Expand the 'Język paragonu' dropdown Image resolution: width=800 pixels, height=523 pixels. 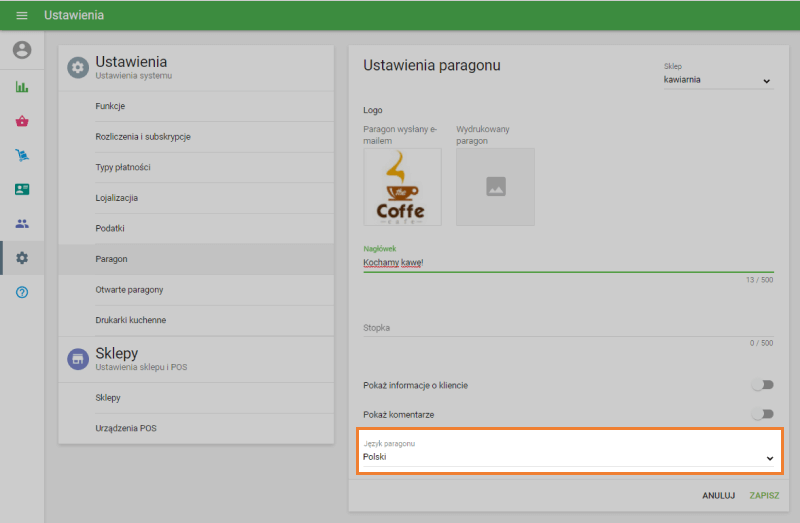pos(568,457)
